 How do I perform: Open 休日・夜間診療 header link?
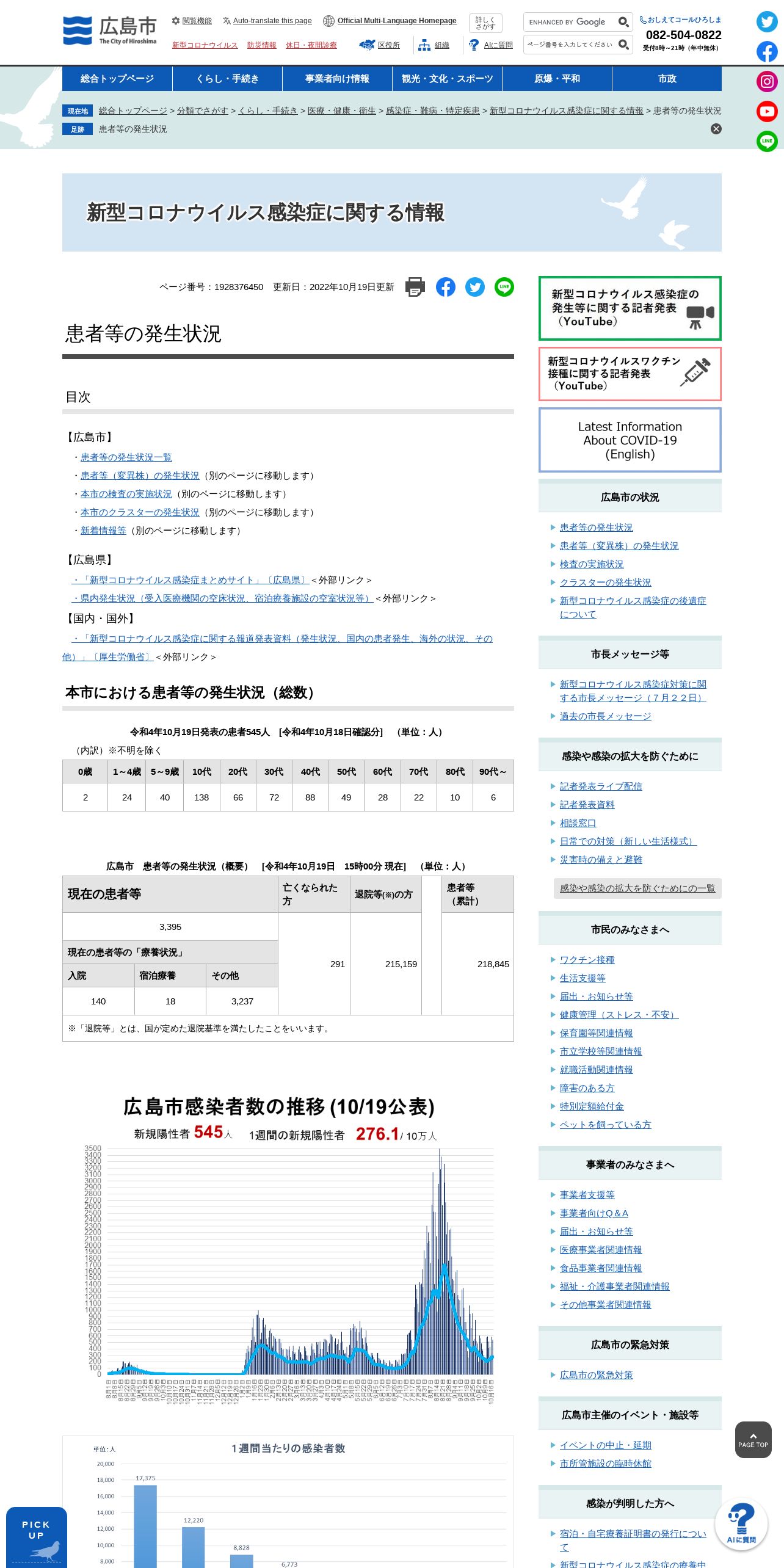311,45
